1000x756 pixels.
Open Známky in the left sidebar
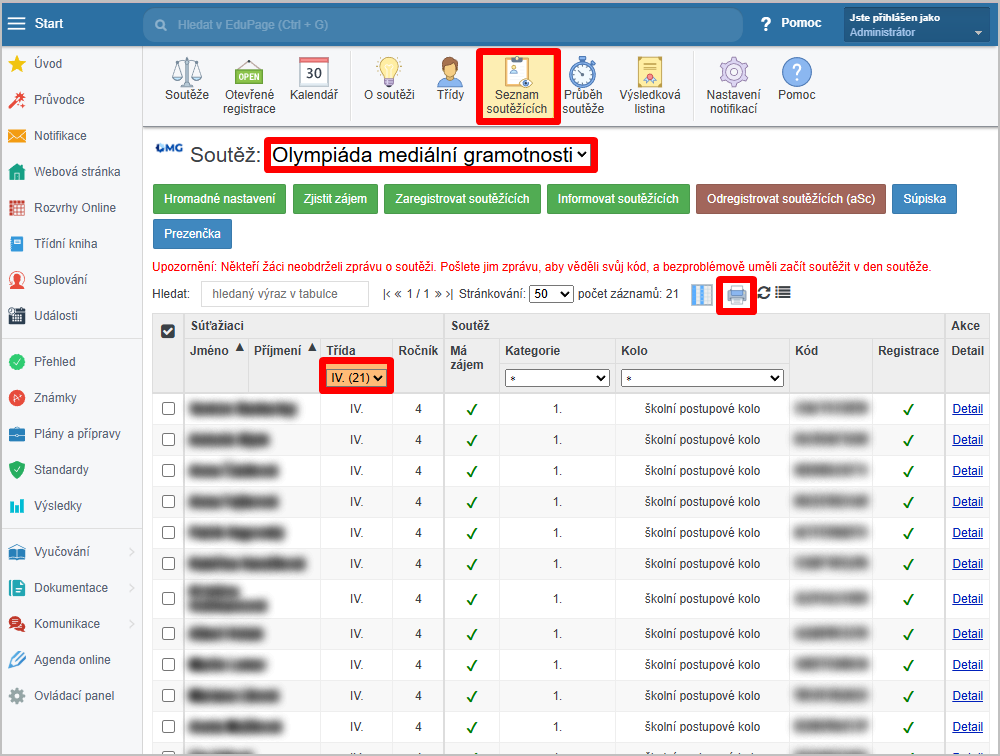click(55, 398)
